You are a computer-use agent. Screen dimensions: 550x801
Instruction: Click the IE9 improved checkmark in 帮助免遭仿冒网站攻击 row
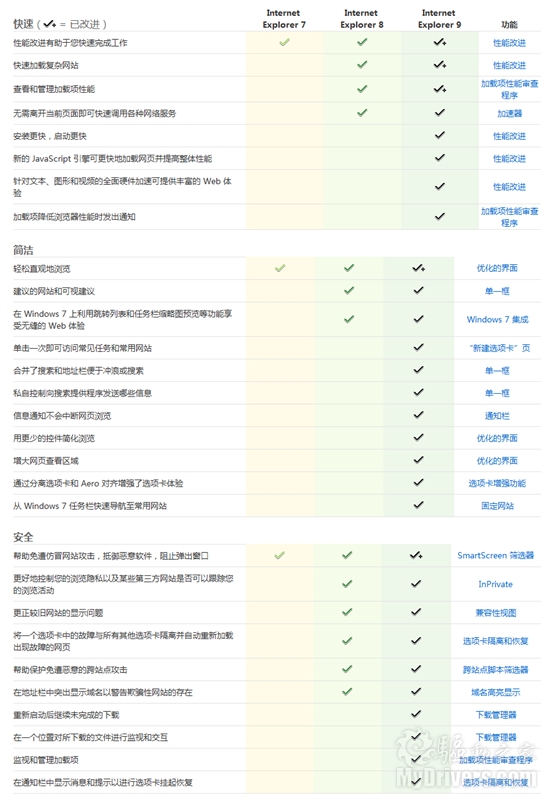coord(416,555)
